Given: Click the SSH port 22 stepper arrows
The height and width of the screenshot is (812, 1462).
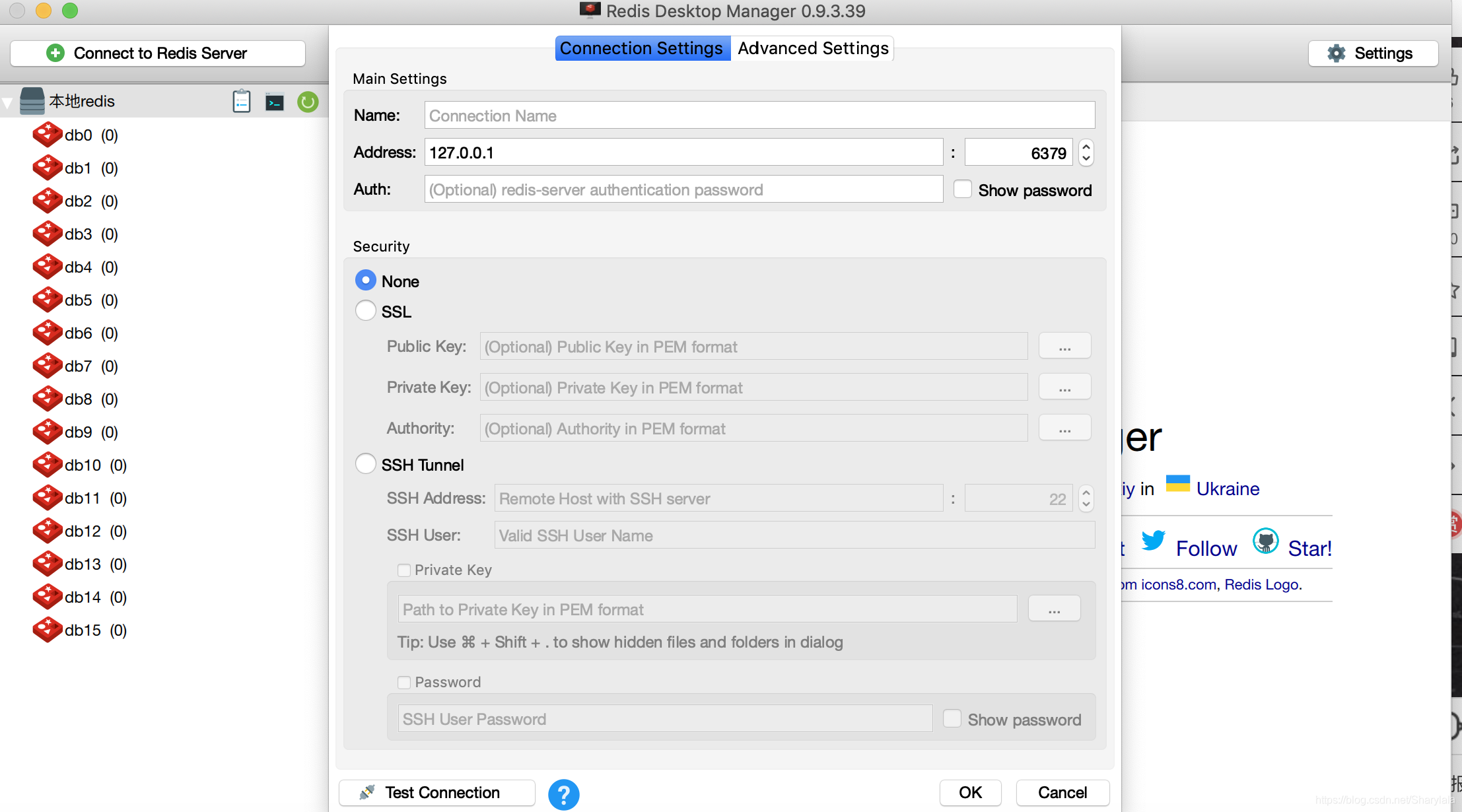Looking at the screenshot, I should [1086, 498].
